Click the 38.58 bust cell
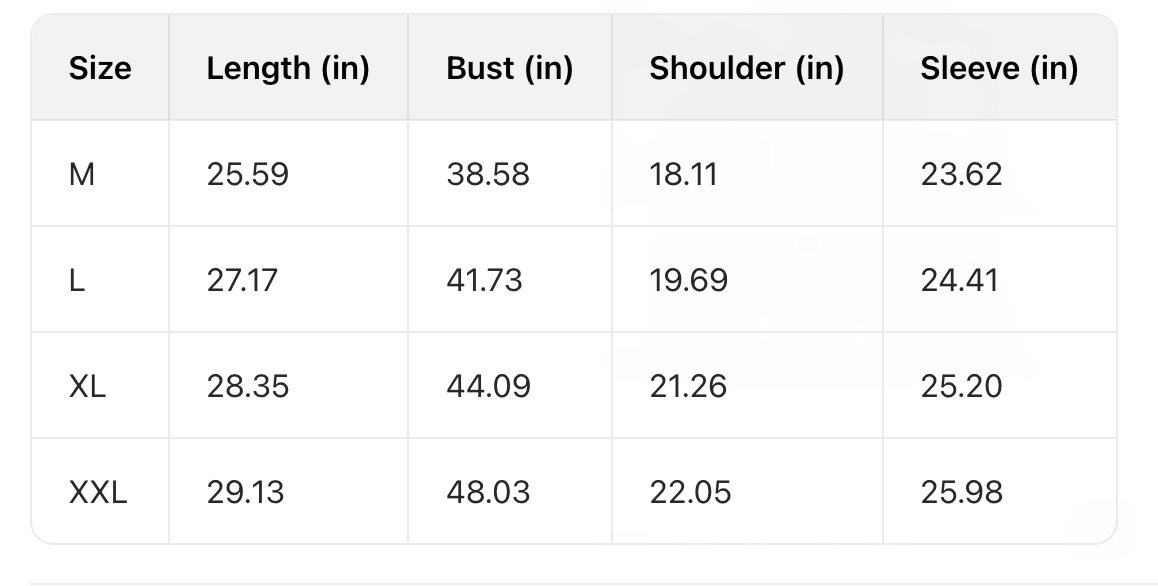Viewport: 1158px width, 586px height. [488, 175]
